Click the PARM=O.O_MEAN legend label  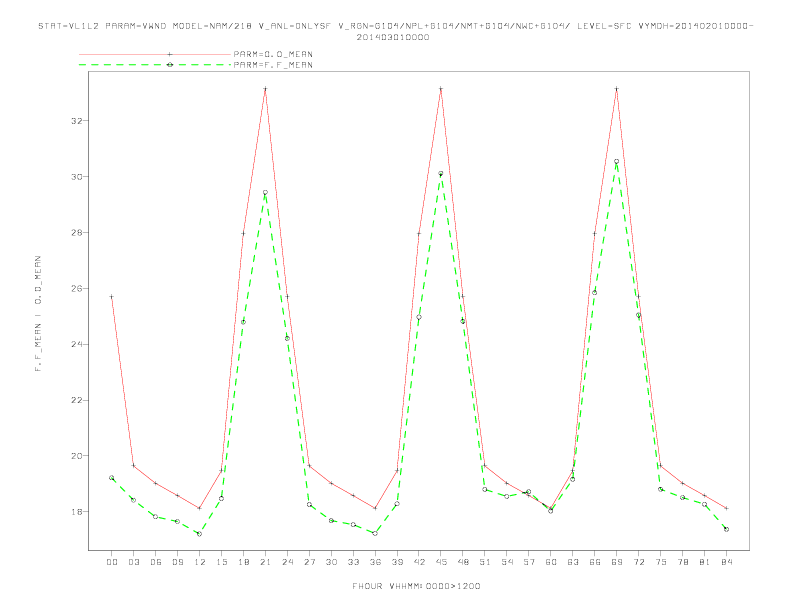click(x=273, y=54)
